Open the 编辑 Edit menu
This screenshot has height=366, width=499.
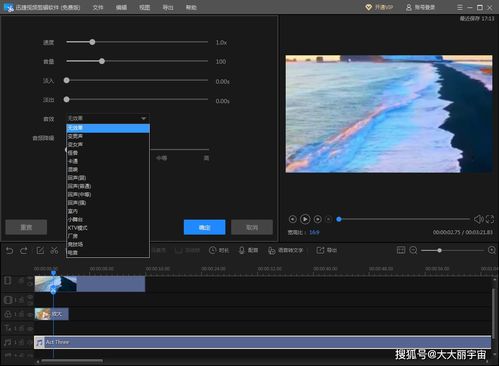[x=121, y=7]
